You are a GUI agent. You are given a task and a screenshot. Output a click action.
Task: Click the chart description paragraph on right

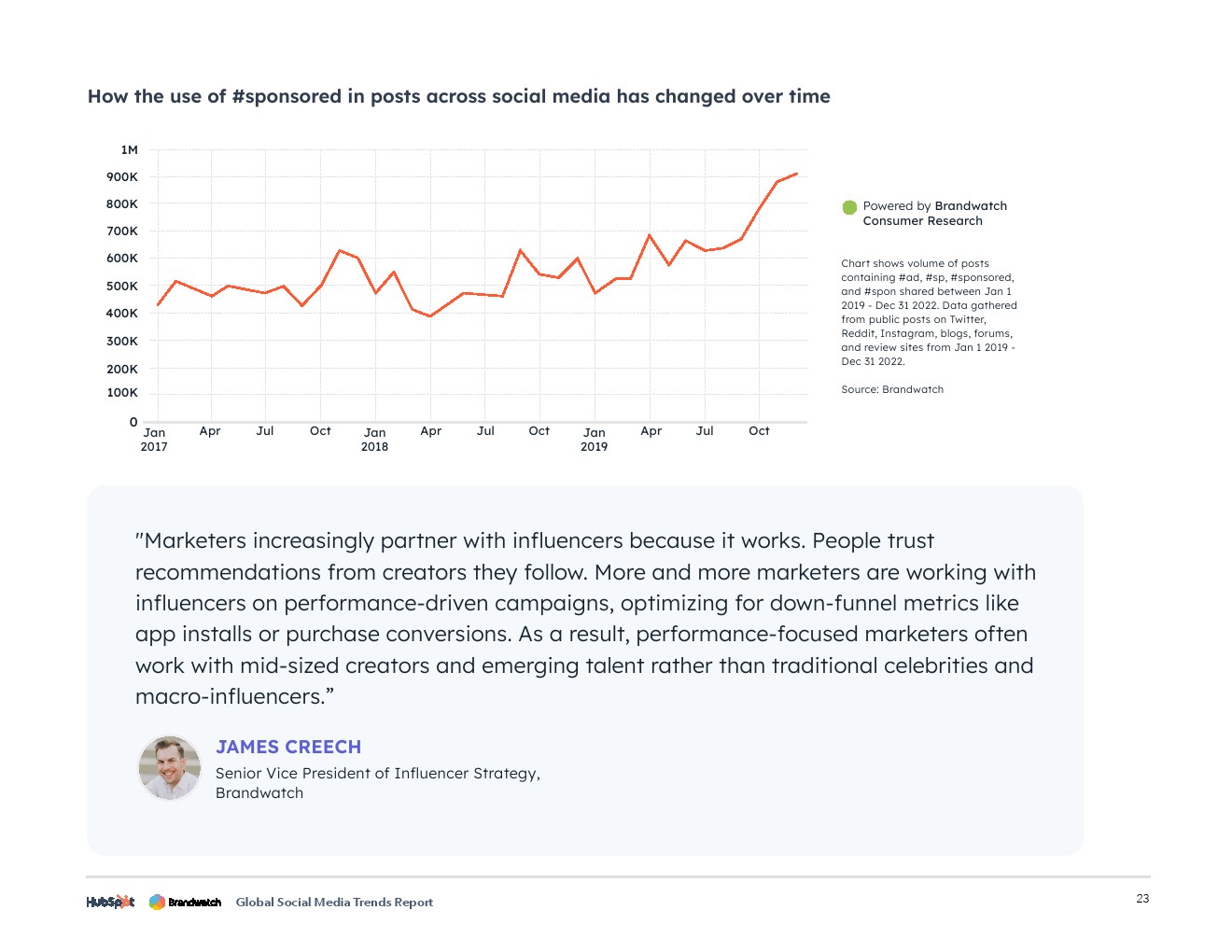tap(929, 312)
